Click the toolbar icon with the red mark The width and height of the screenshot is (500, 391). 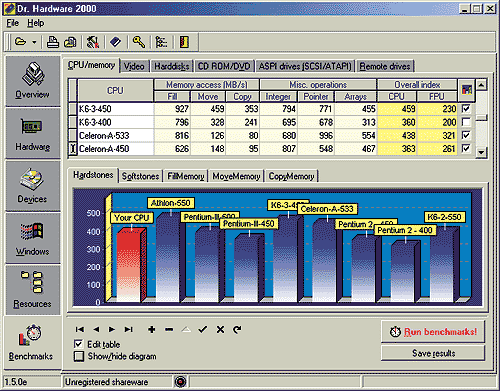click(x=93, y=42)
